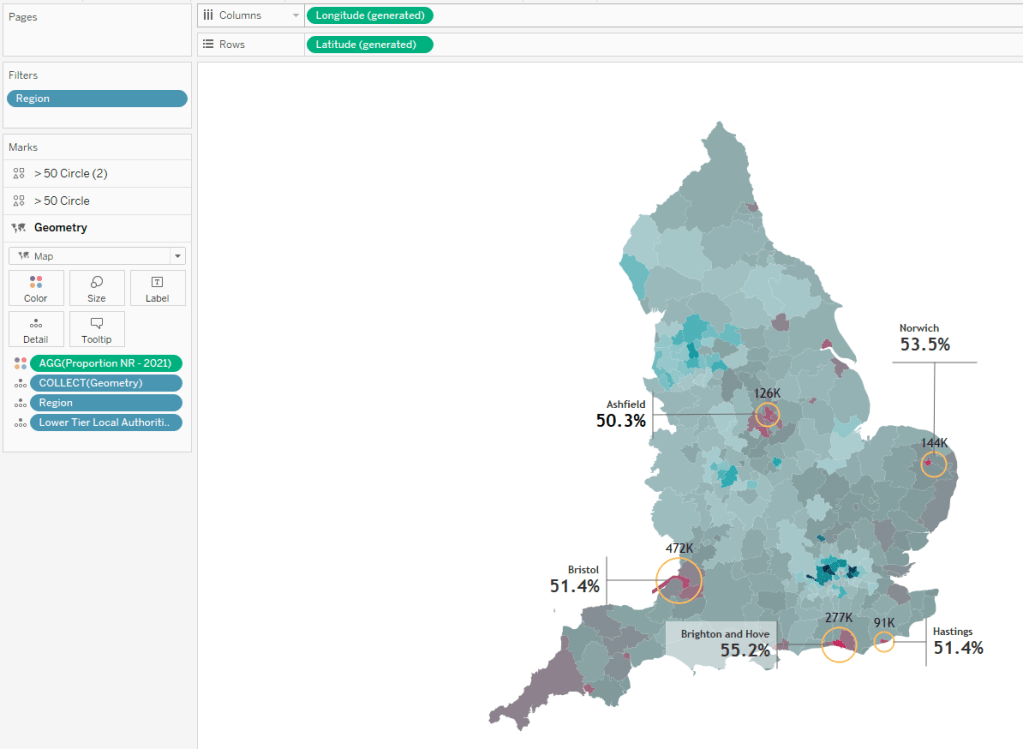Select the Longitude (generated) pill

click(370, 15)
